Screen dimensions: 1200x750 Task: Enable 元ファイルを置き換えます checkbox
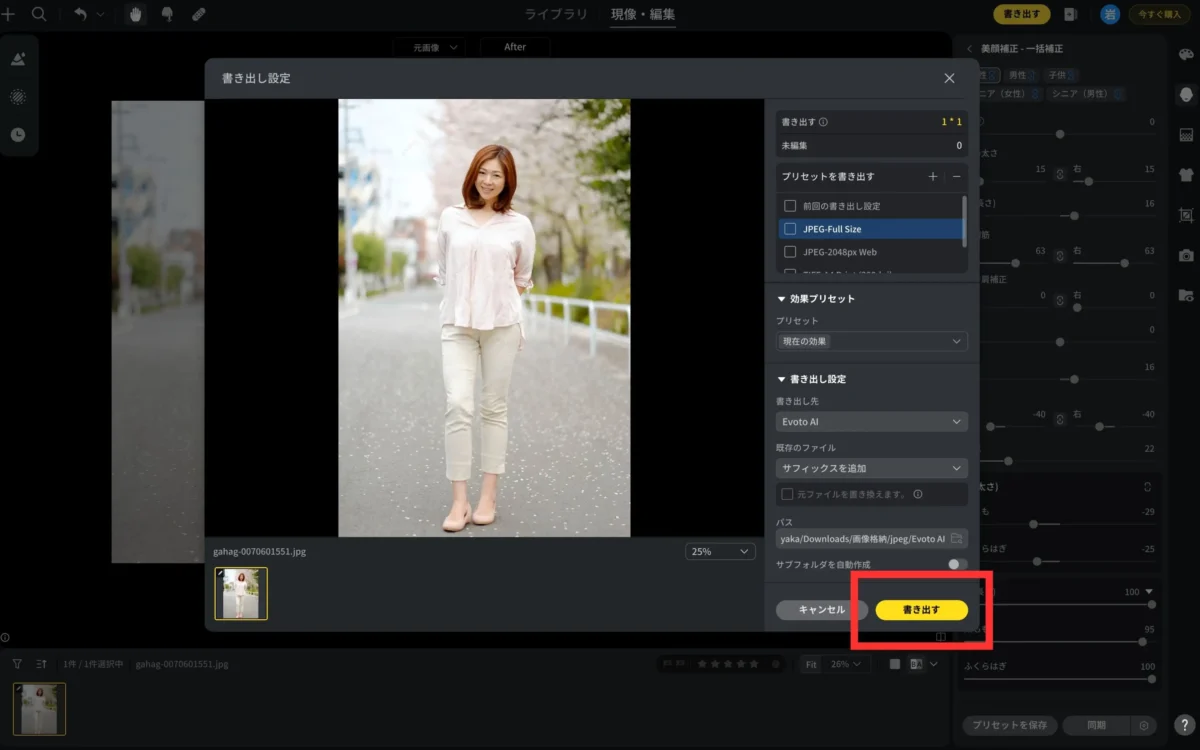[787, 494]
